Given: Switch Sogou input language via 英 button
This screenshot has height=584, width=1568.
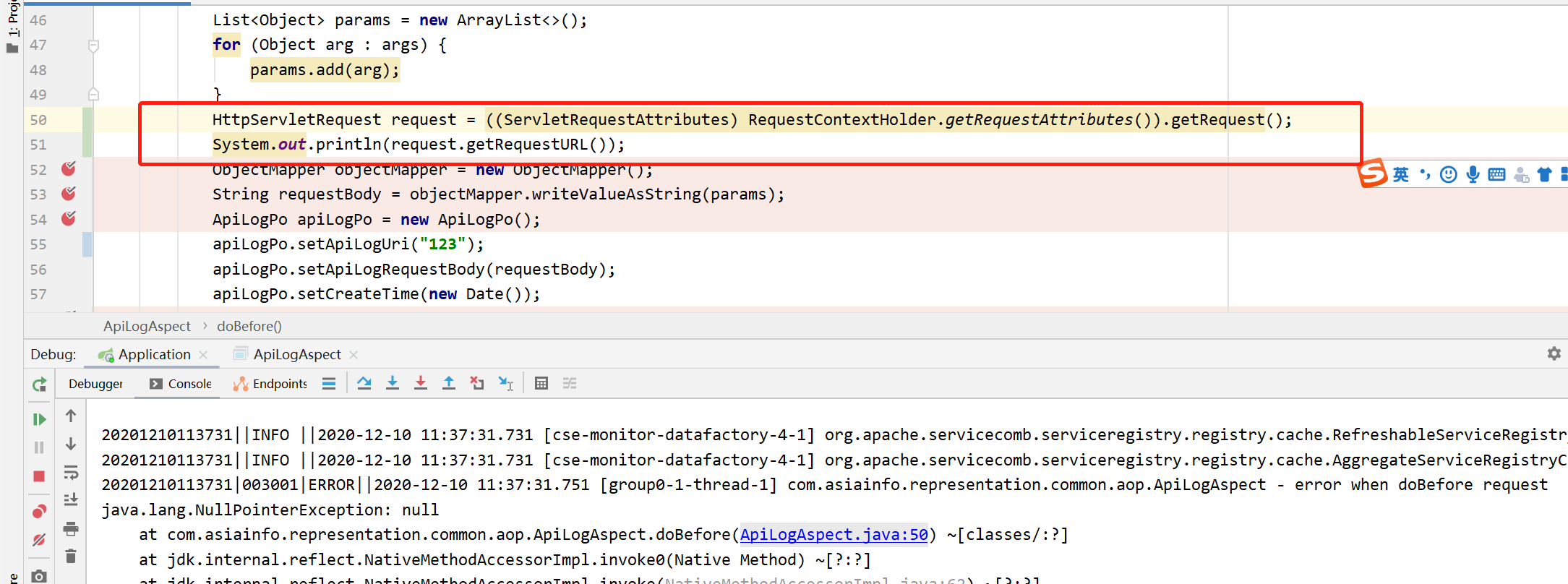Looking at the screenshot, I should pos(1401,175).
